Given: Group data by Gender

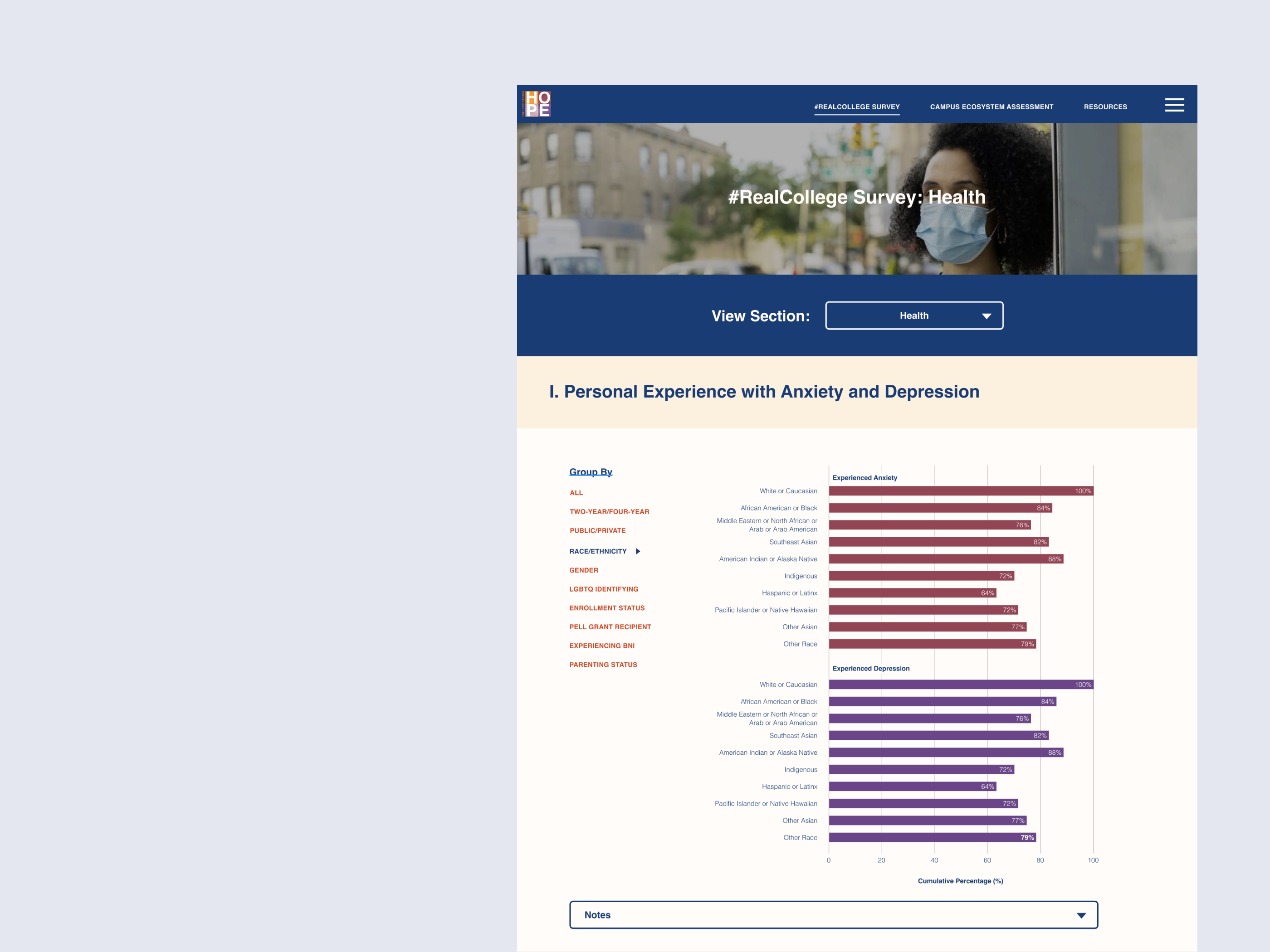Looking at the screenshot, I should (583, 570).
